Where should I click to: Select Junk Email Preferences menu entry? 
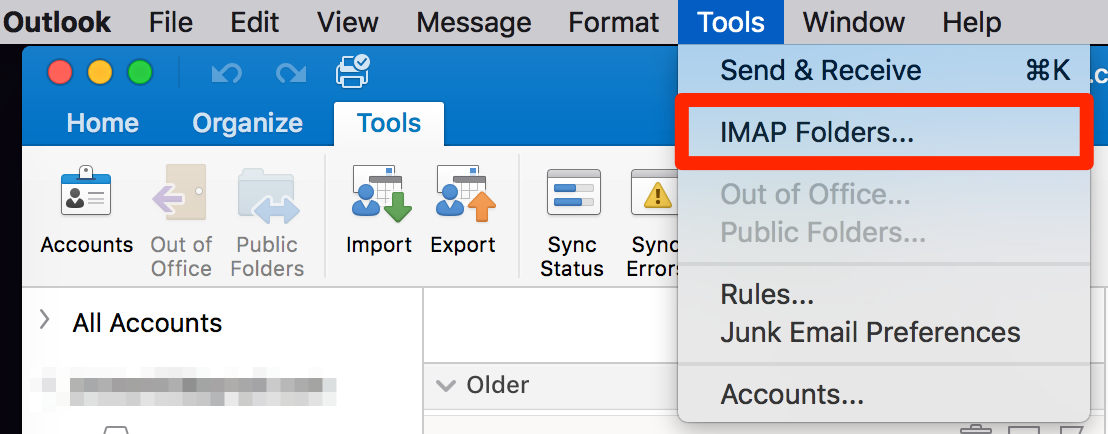[870, 332]
